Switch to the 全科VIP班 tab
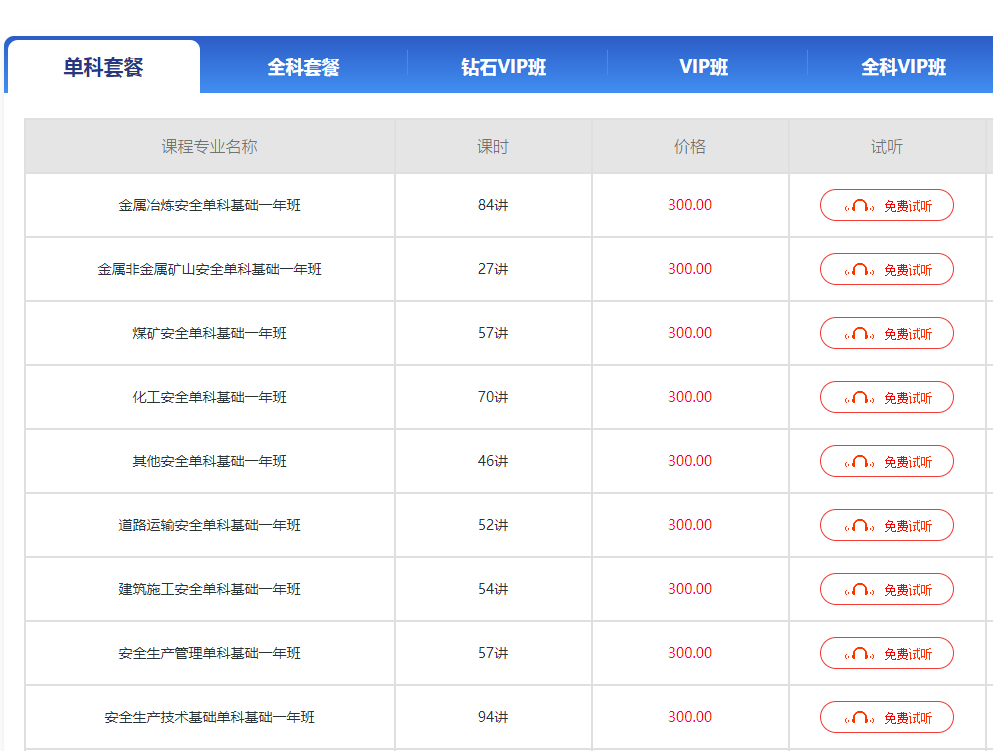Screen dimensions: 993x751 (x=903, y=67)
